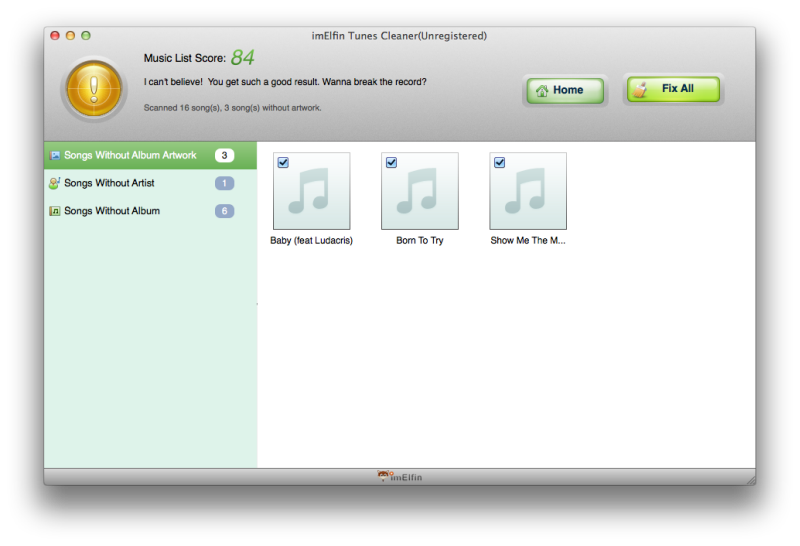Click the Baby (feat Ludacris) song title

[312, 240]
